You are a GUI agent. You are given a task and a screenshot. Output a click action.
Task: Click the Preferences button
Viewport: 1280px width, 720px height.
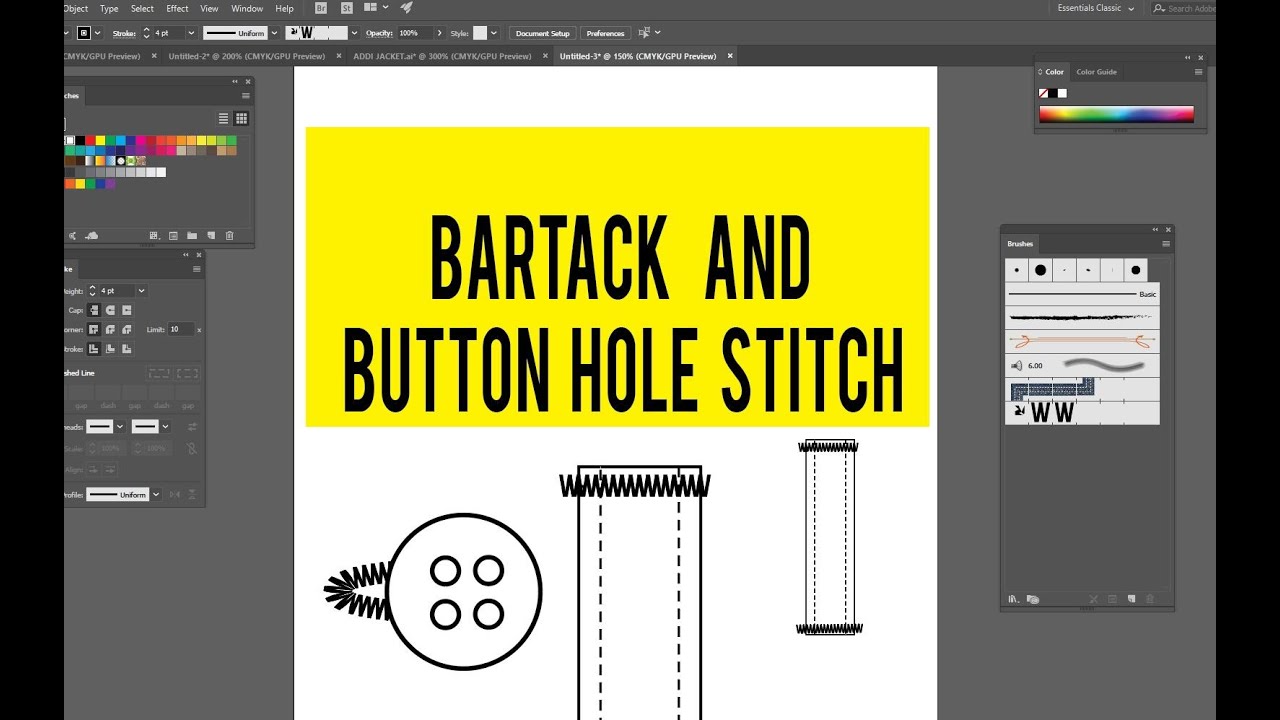tap(605, 33)
